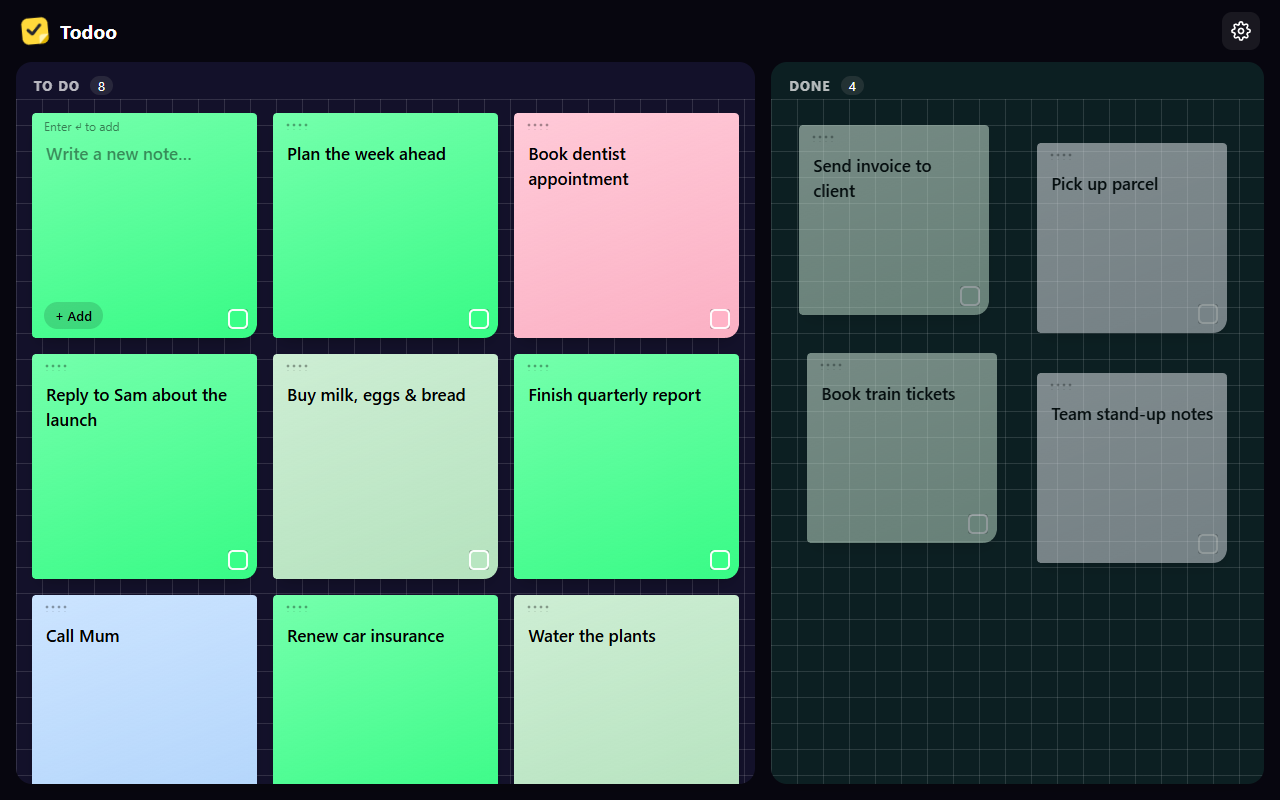
Task: Click the DONE column heading
Action: [809, 86]
